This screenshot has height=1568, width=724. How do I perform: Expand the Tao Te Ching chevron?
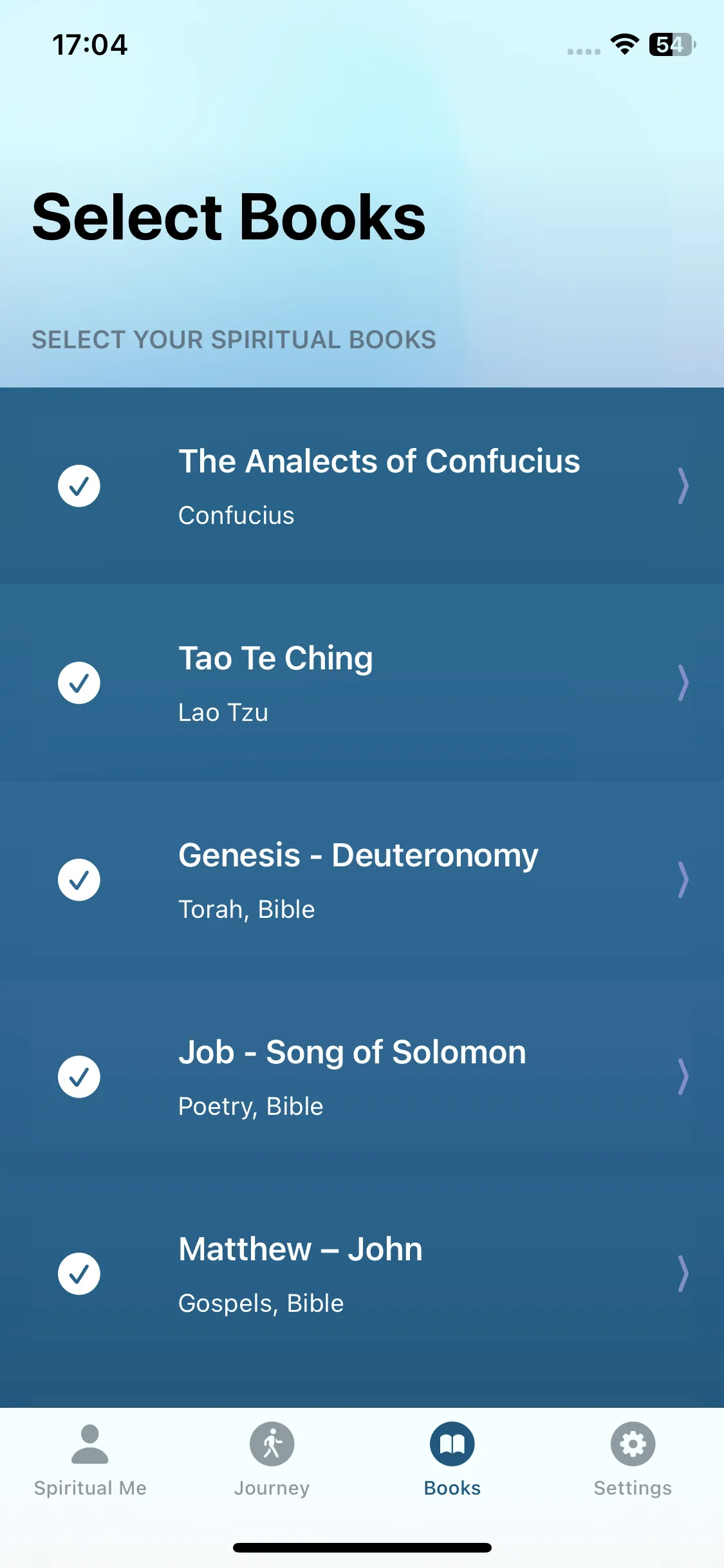(x=683, y=683)
